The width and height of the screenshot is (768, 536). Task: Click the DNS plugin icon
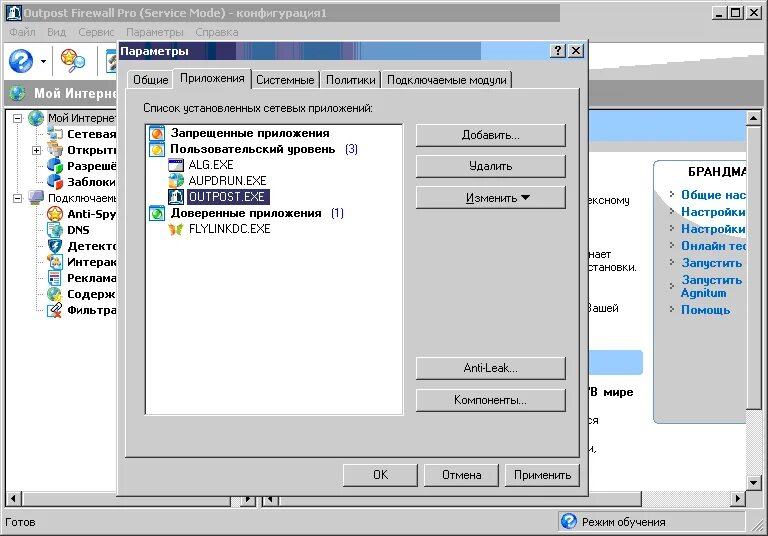click(55, 230)
